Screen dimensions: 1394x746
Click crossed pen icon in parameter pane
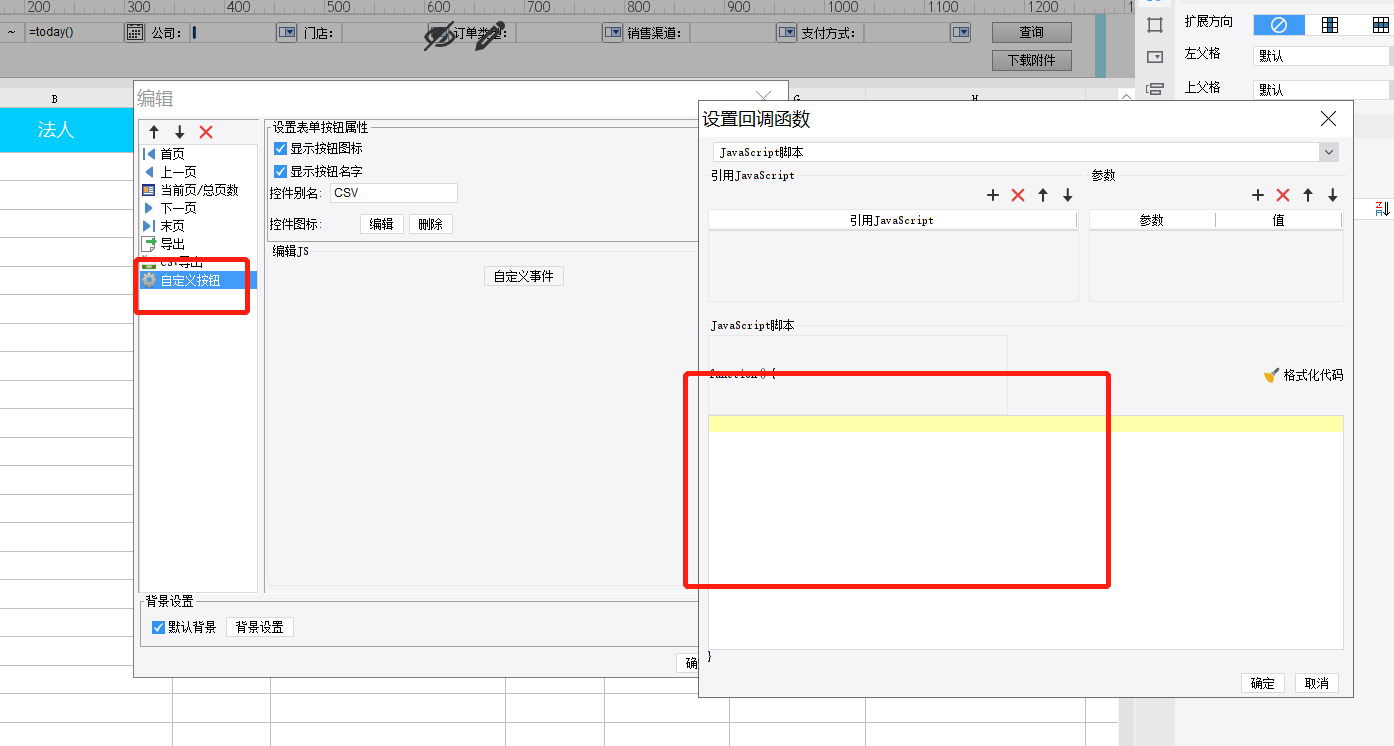pos(488,38)
